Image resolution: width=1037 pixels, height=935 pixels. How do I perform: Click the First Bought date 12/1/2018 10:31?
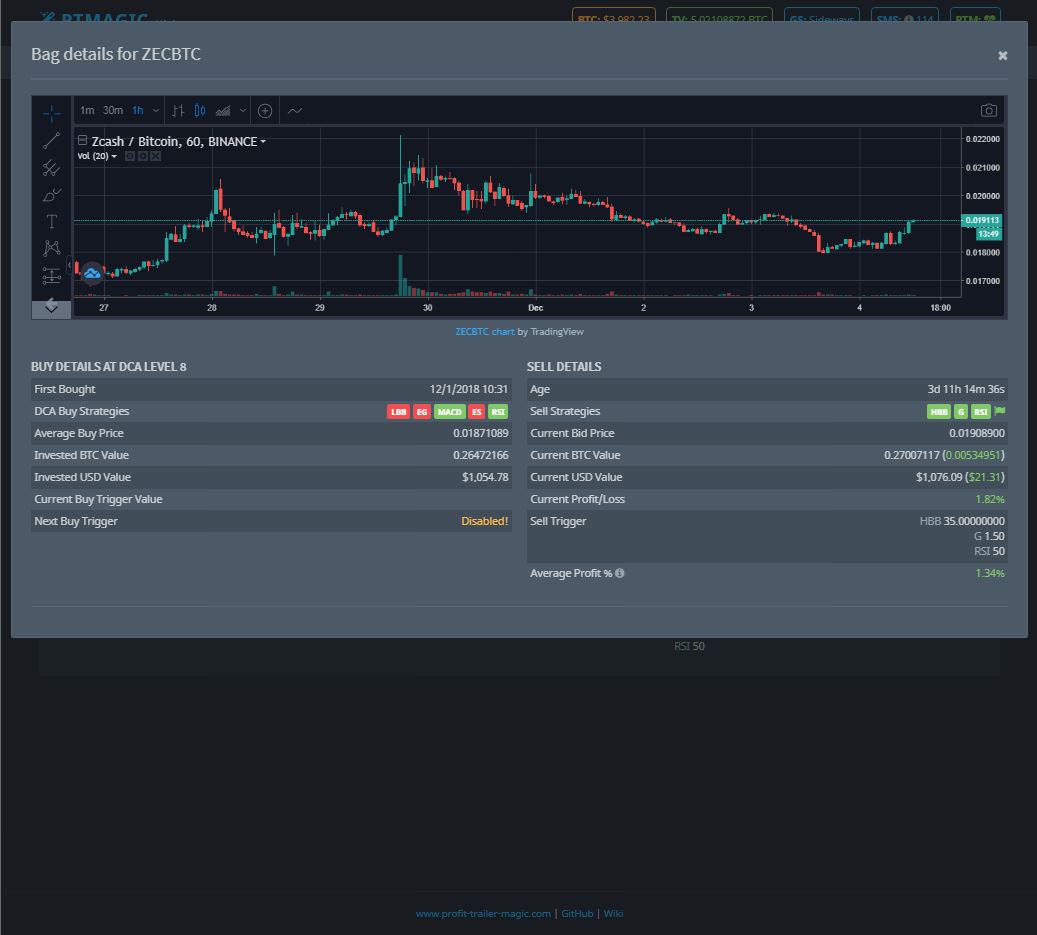[469, 389]
